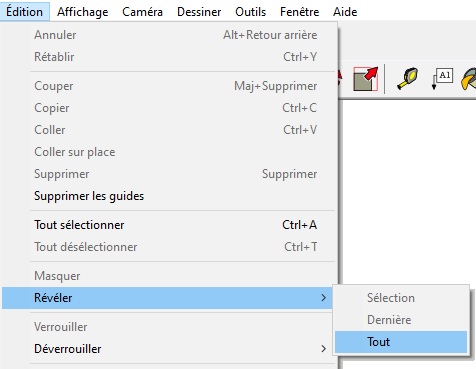Select the Push/Pull tool icon
This screenshot has width=476, height=369.
[365, 79]
